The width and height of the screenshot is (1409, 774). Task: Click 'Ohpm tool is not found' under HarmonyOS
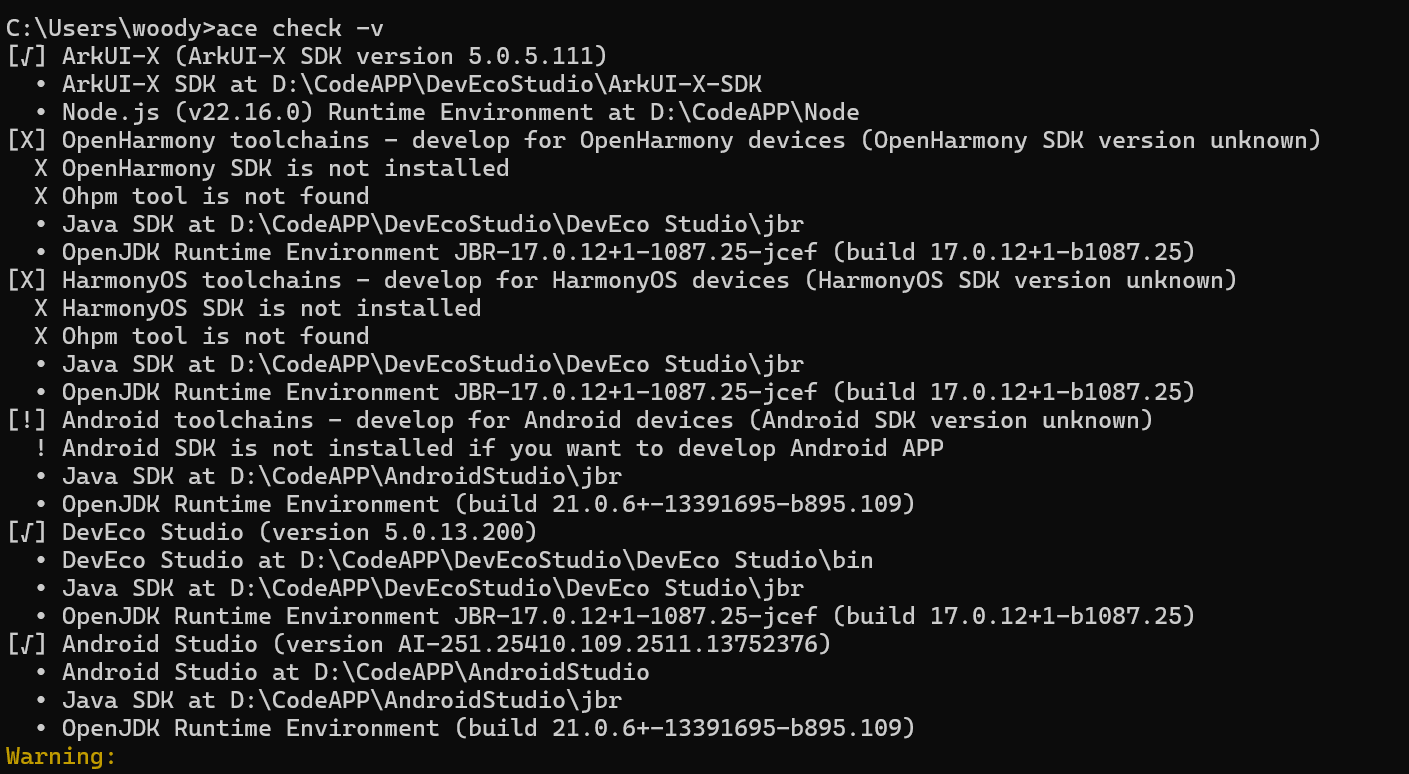pyautogui.click(x=215, y=336)
